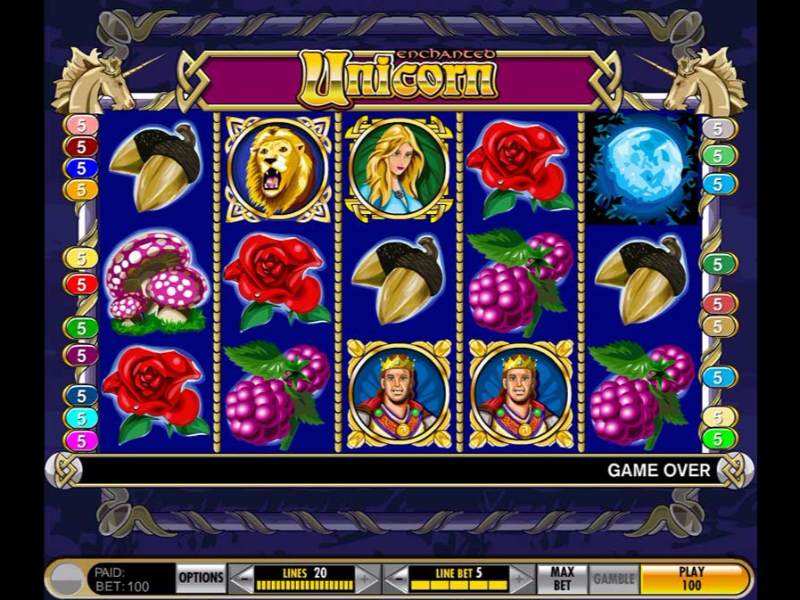
Task: Open the Options menu
Action: 201,579
